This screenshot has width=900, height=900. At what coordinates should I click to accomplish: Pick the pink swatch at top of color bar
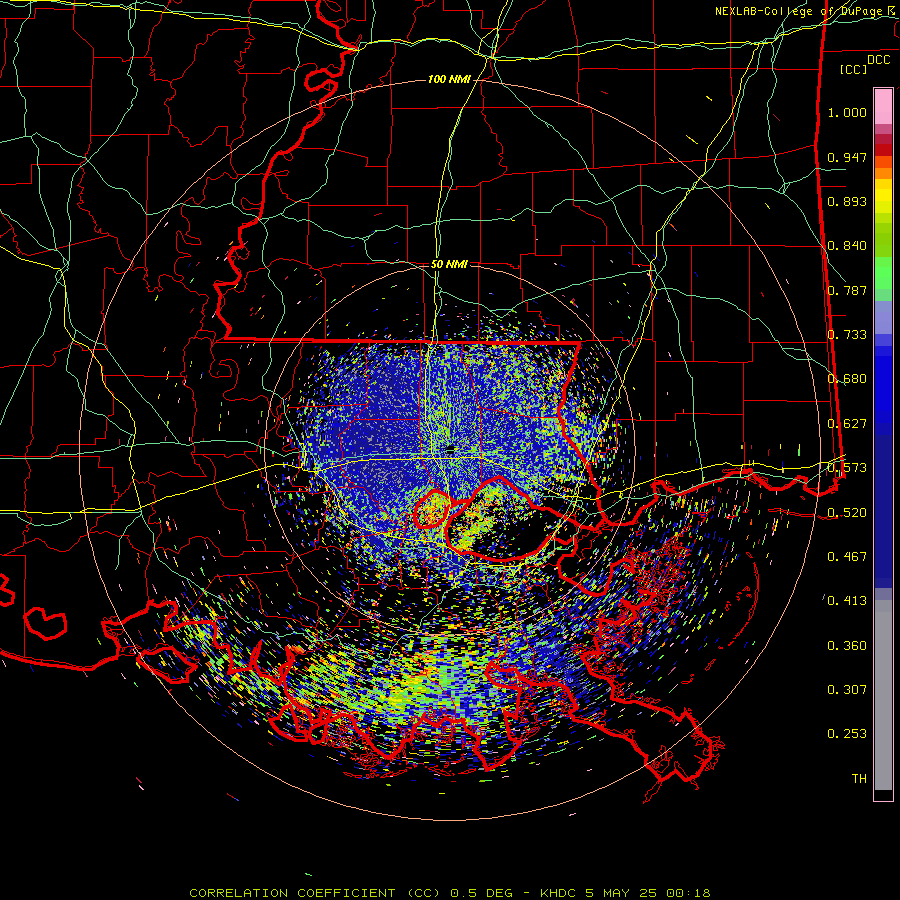883,107
